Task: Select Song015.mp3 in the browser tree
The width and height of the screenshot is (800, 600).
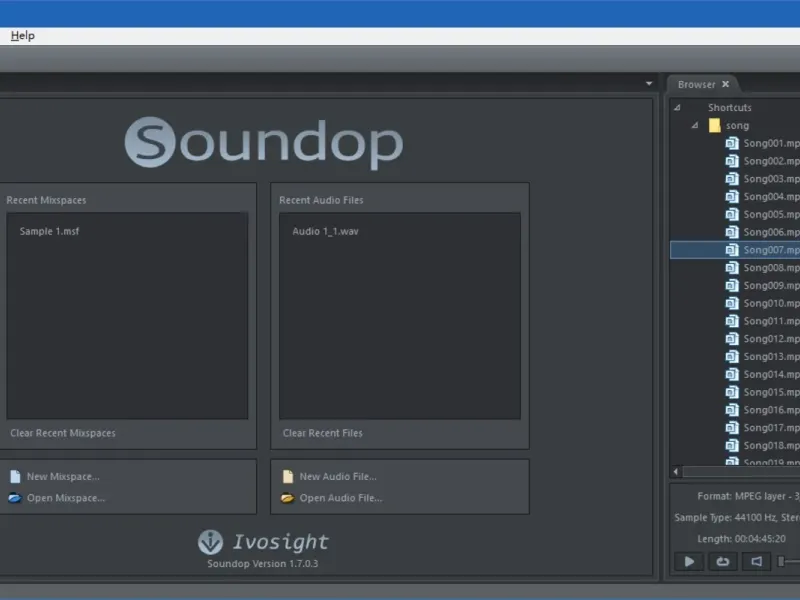Action: 771,392
